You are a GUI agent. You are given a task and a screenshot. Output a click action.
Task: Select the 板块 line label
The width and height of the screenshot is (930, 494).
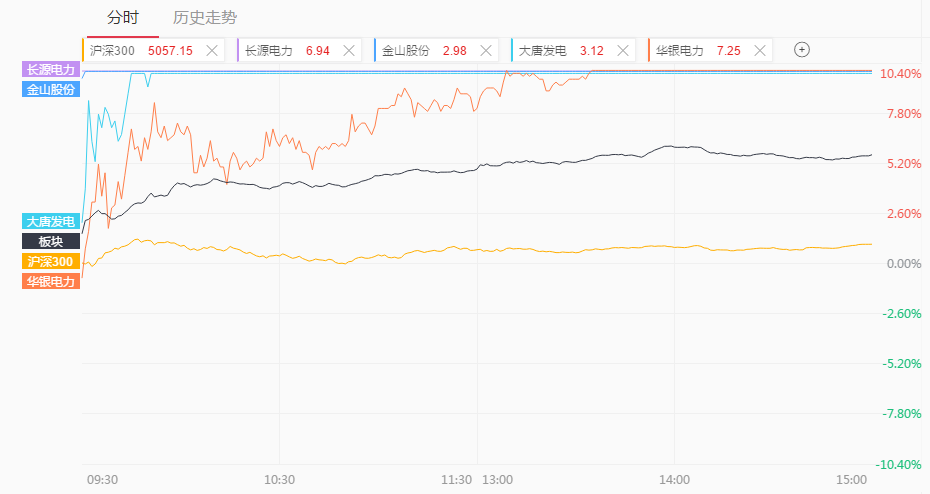coord(50,241)
